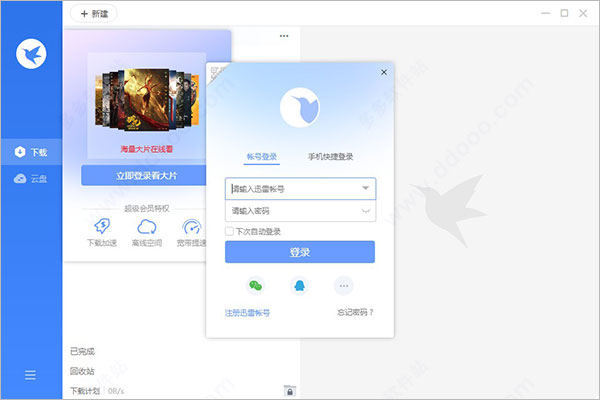The width and height of the screenshot is (600, 400).
Task: Click the private folder lock icon
Action: pyautogui.click(x=290, y=391)
